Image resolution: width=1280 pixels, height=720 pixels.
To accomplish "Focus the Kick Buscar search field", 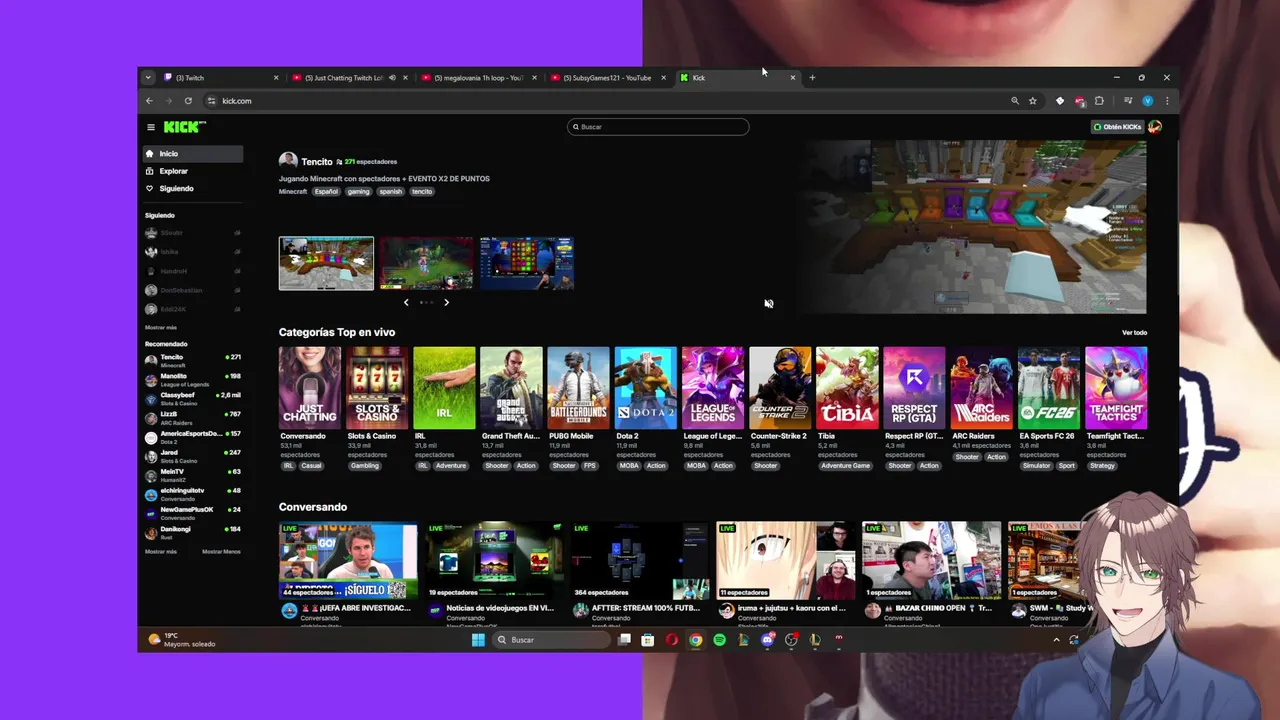I will pos(658,127).
